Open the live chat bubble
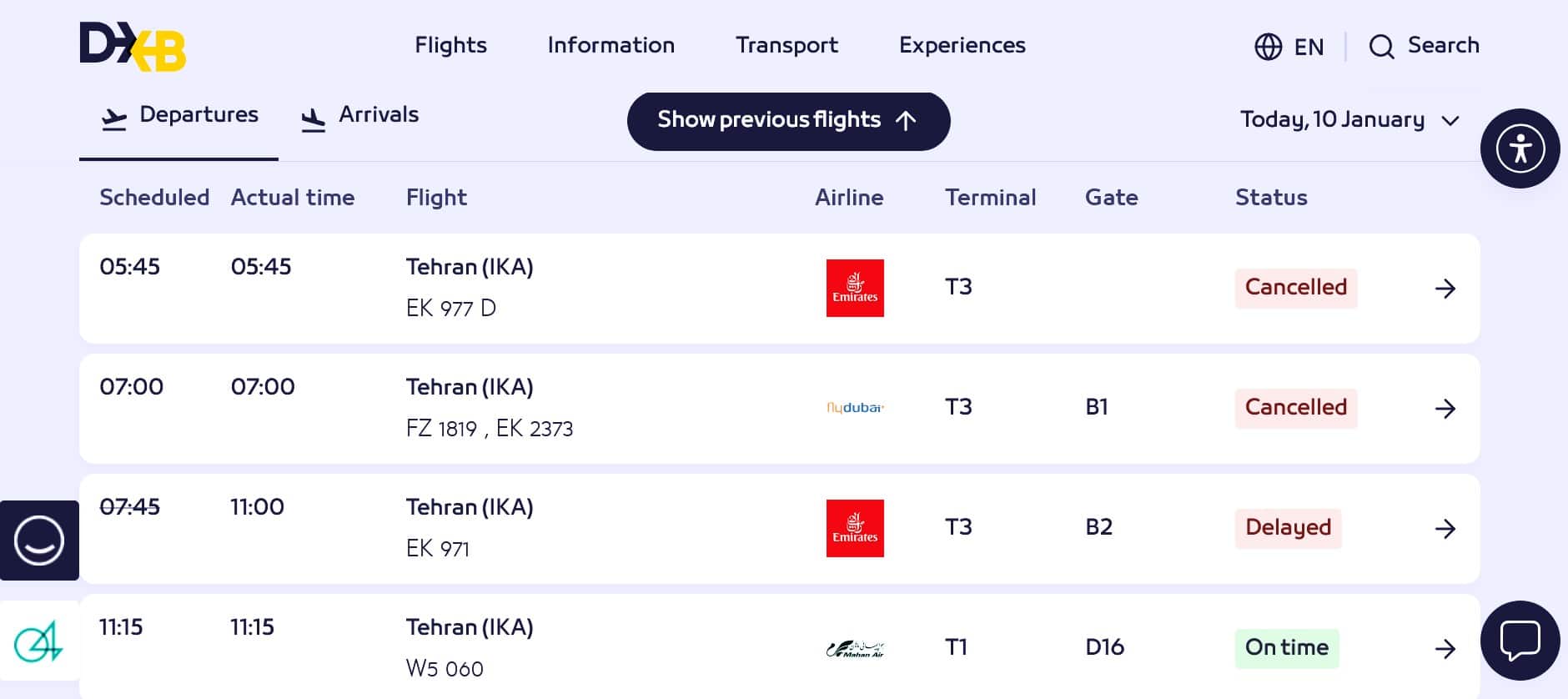This screenshot has height=699, width=1568. [1520, 641]
